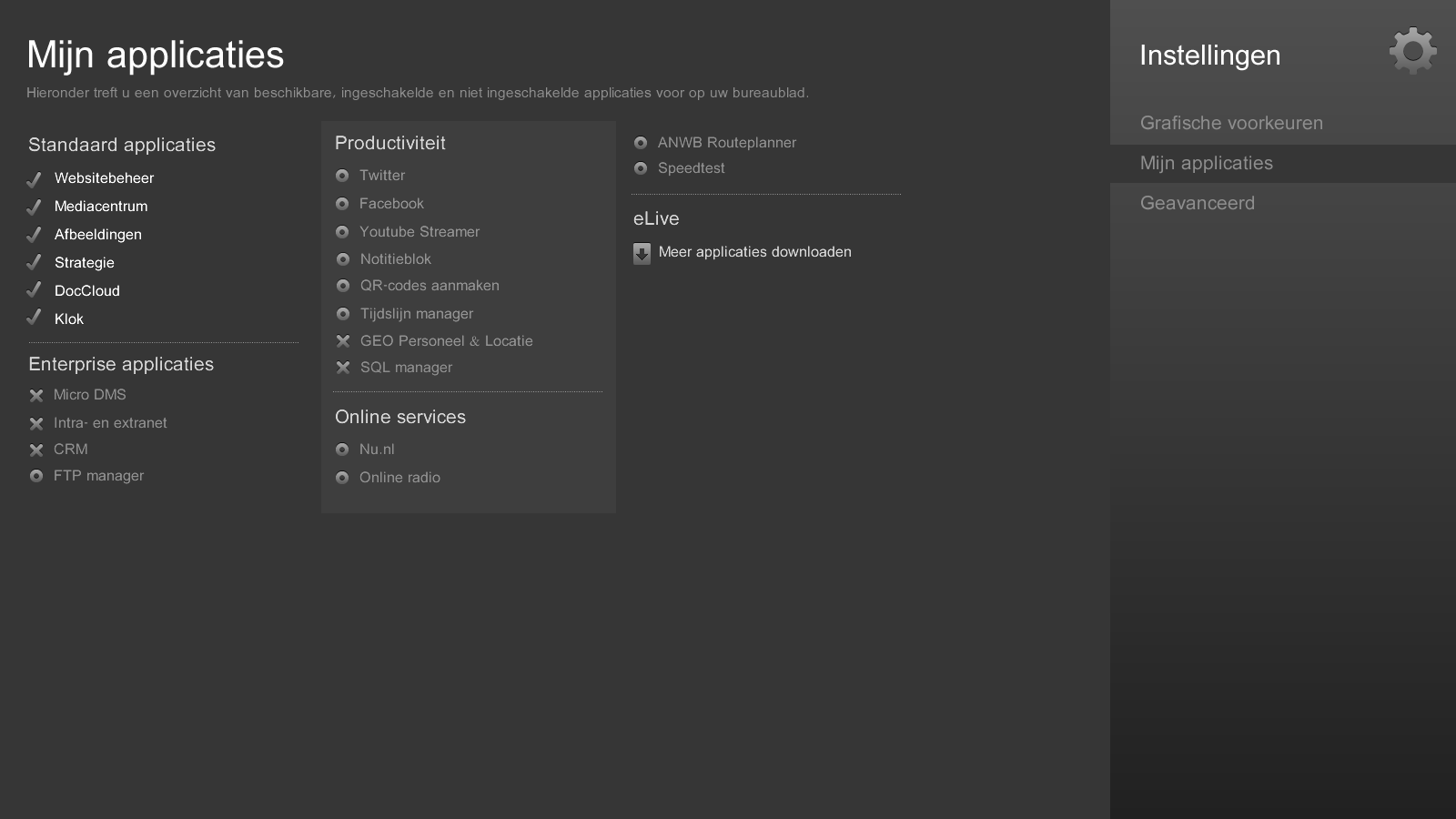This screenshot has width=1456, height=819.
Task: Click the checkmark icon next to Strategie
Action: (x=34, y=263)
